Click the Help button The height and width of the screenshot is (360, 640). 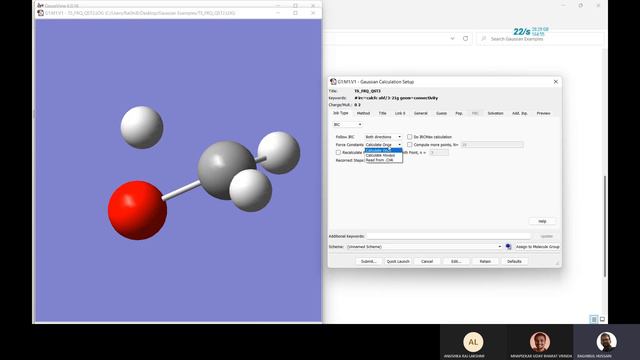click(x=542, y=221)
